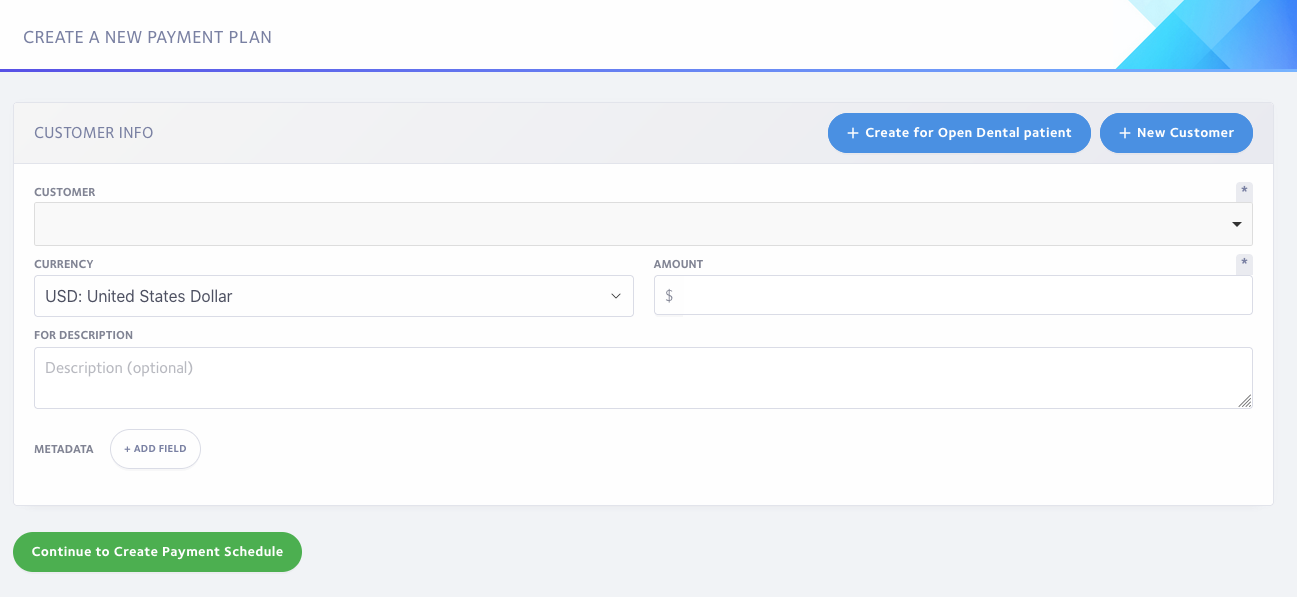Click the Currency dropdown chevron
The image size is (1297, 597).
click(x=616, y=296)
